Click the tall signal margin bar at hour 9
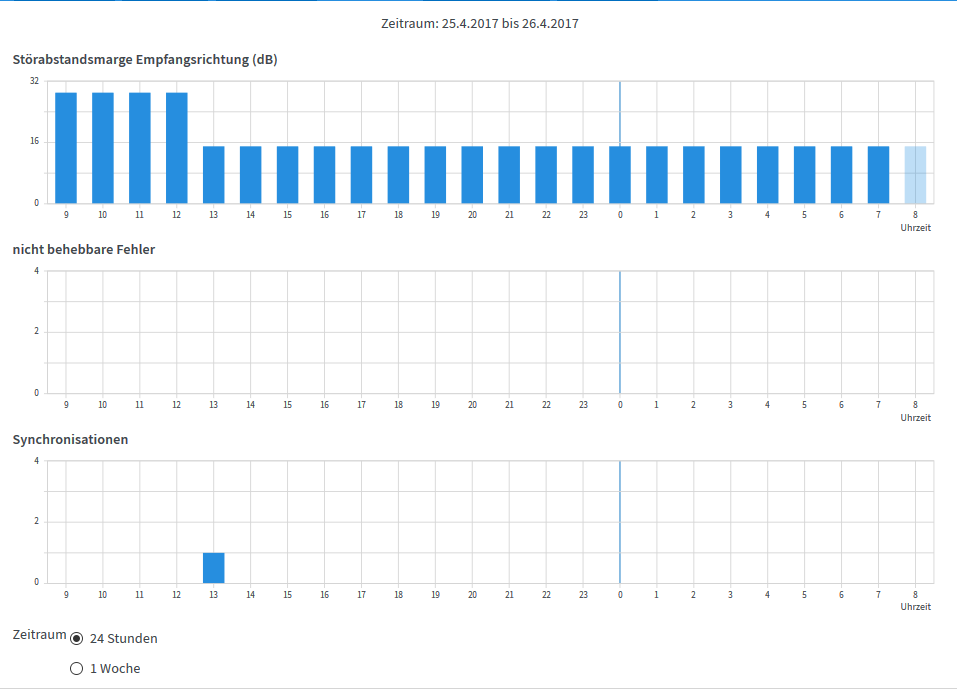The image size is (957, 694). coord(66,148)
